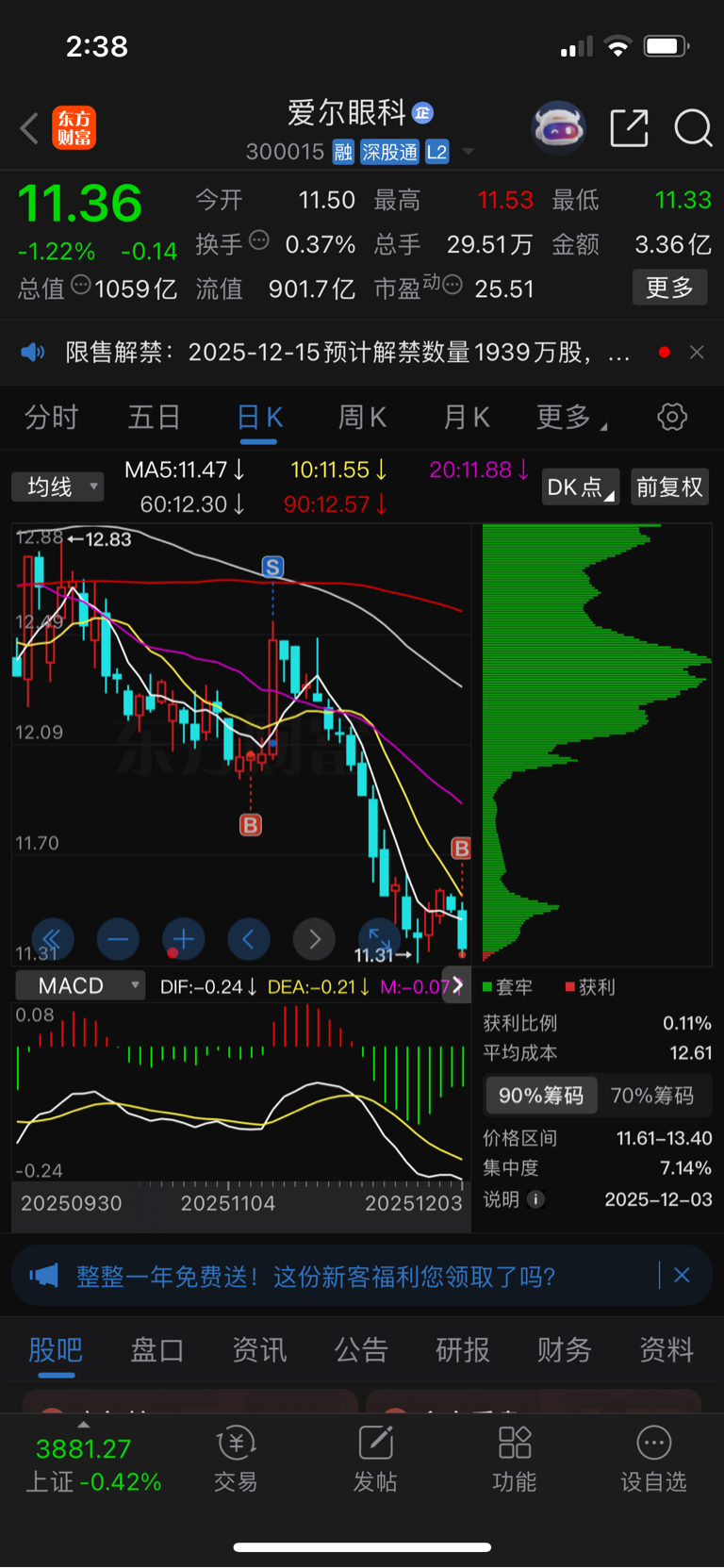This screenshot has height=1568, width=724.
Task: Expand chart to full screen
Action: [379, 939]
